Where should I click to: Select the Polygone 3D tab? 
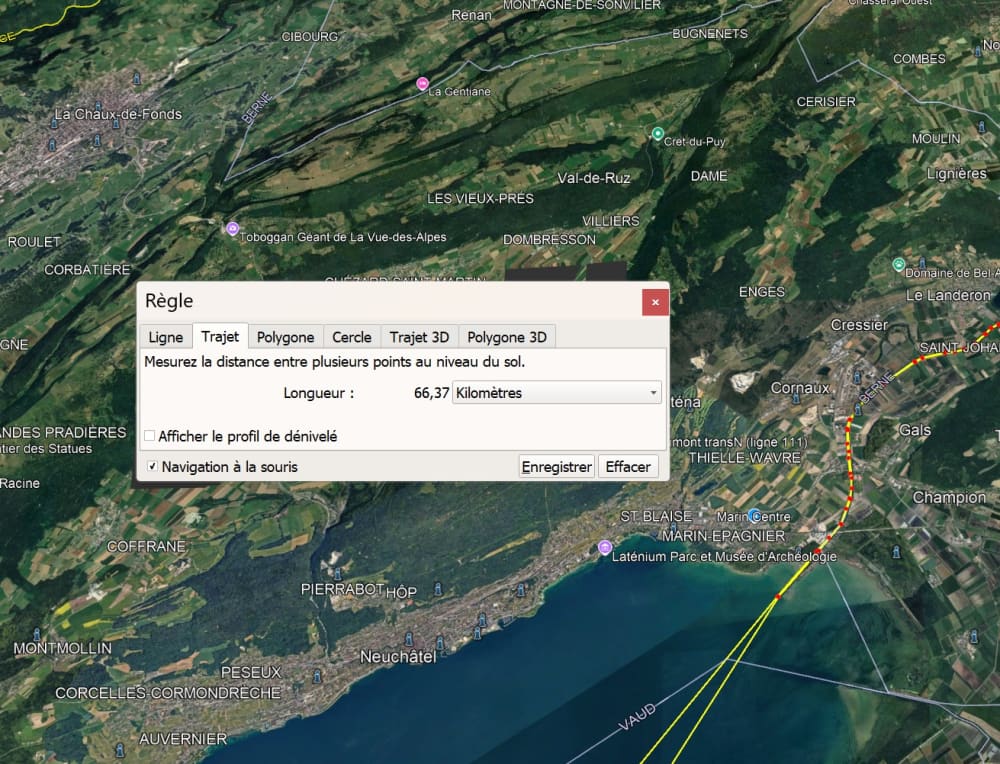click(507, 337)
